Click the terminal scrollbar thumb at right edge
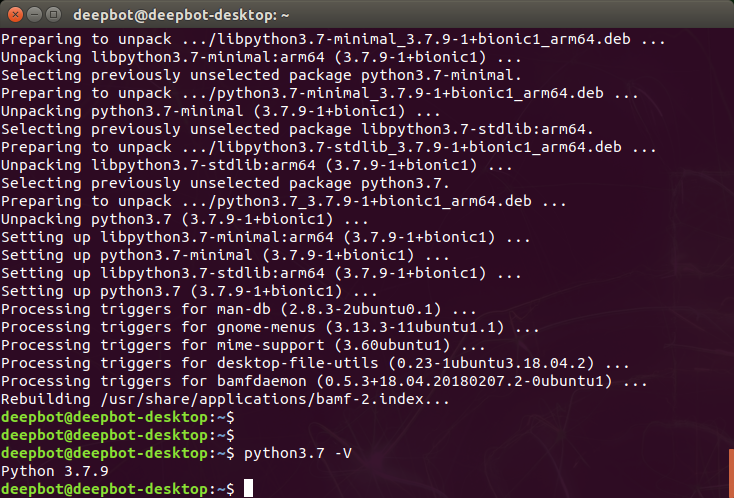Viewport: 734px width, 498px height. [731, 473]
